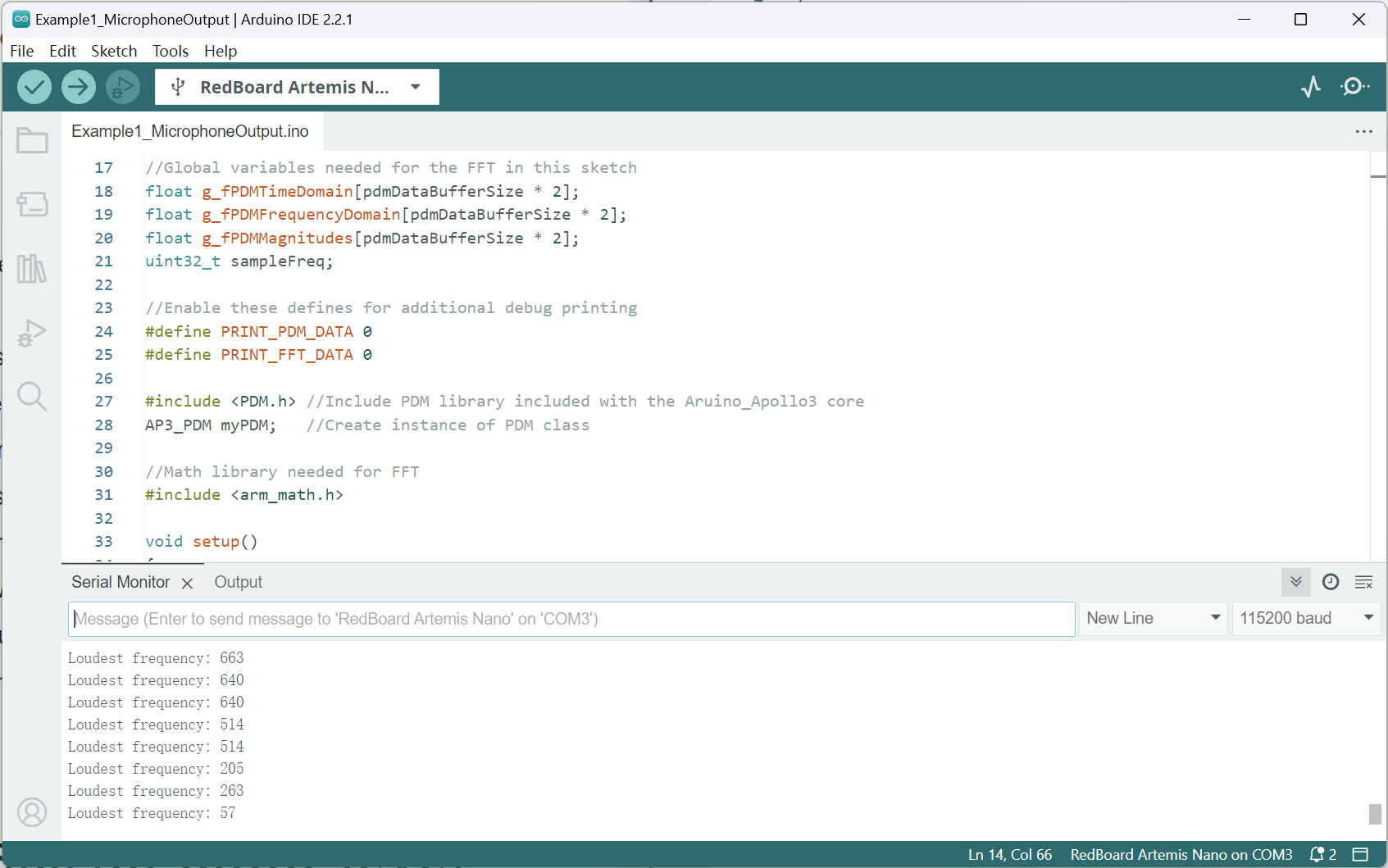Open the Library Manager books icon
1388x868 pixels.
[32, 268]
